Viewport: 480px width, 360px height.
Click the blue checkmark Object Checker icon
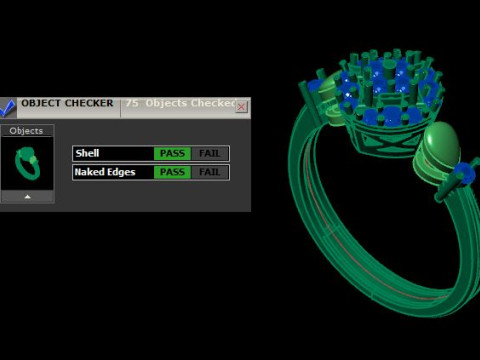pos(8,108)
